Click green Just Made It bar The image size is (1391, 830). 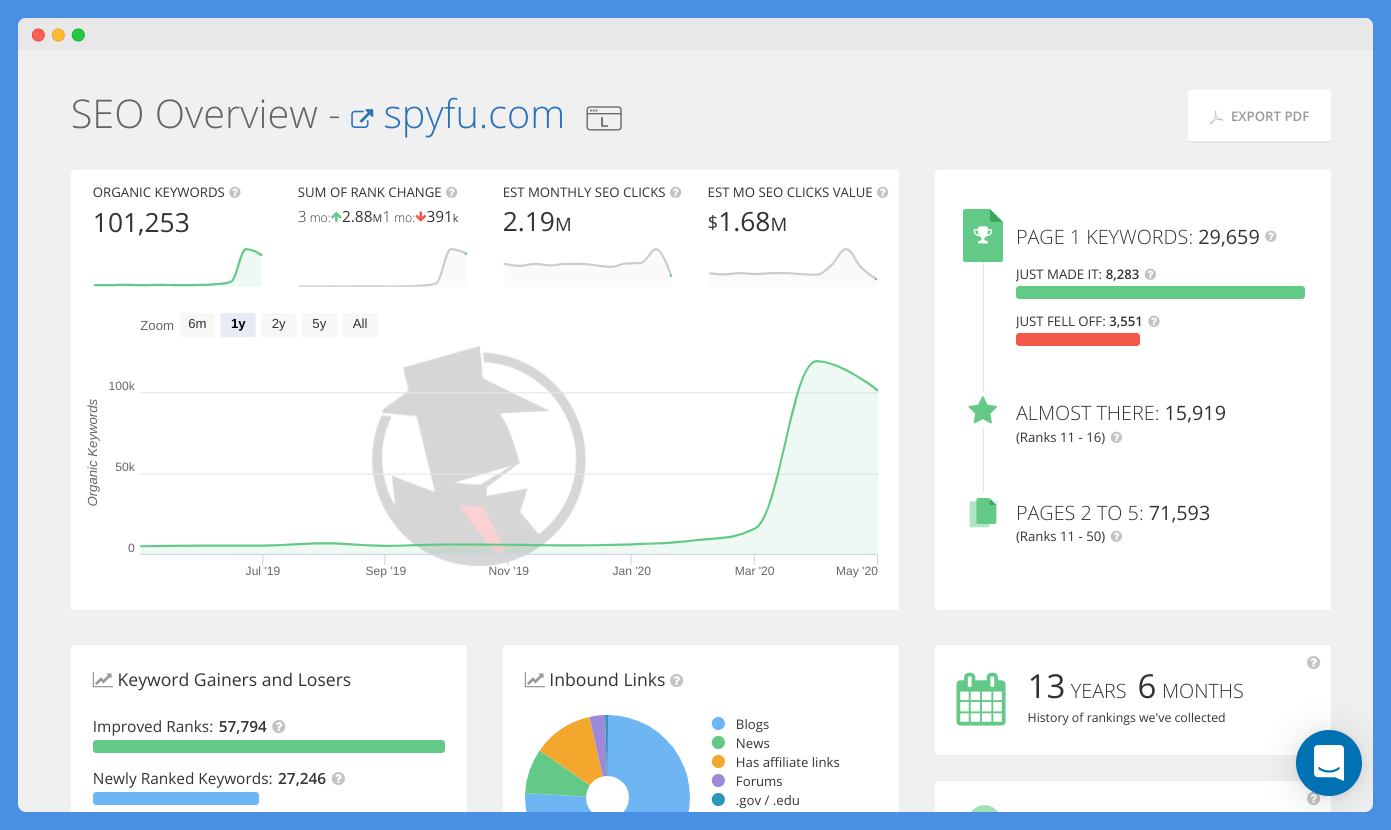tap(1160, 293)
